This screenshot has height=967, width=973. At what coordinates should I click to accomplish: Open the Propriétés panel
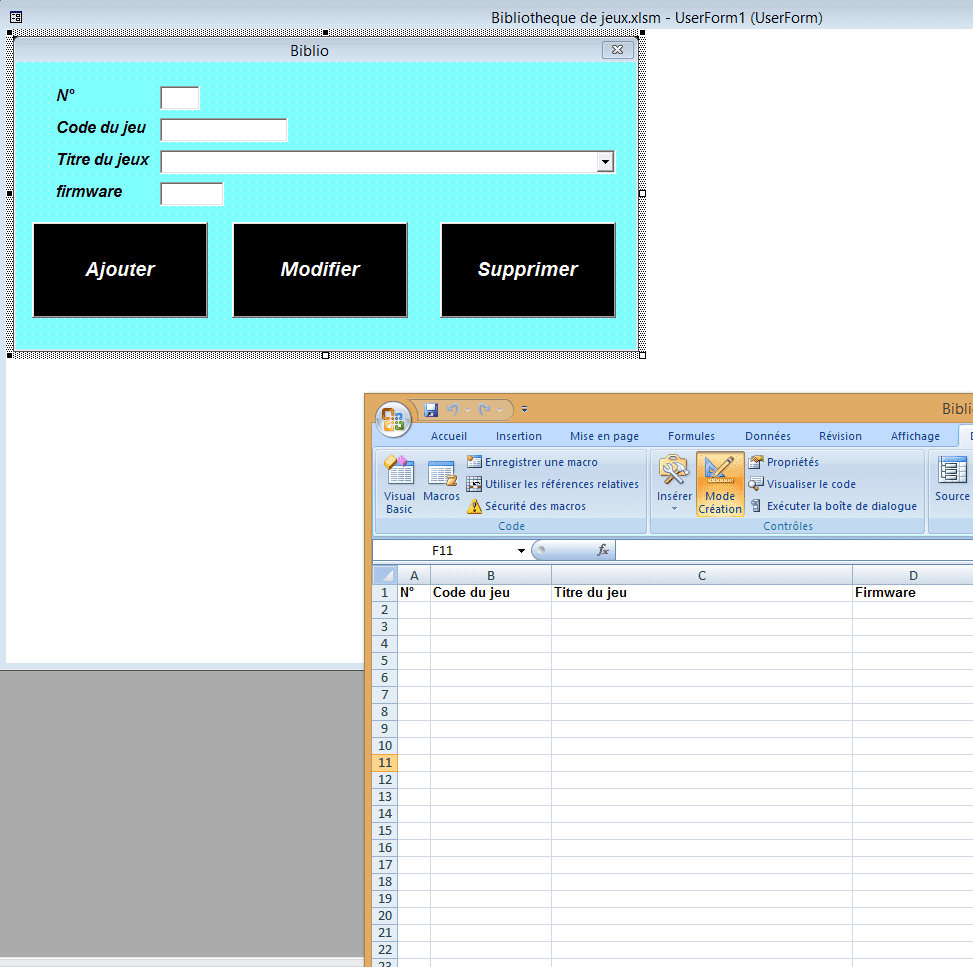pyautogui.click(x=784, y=462)
